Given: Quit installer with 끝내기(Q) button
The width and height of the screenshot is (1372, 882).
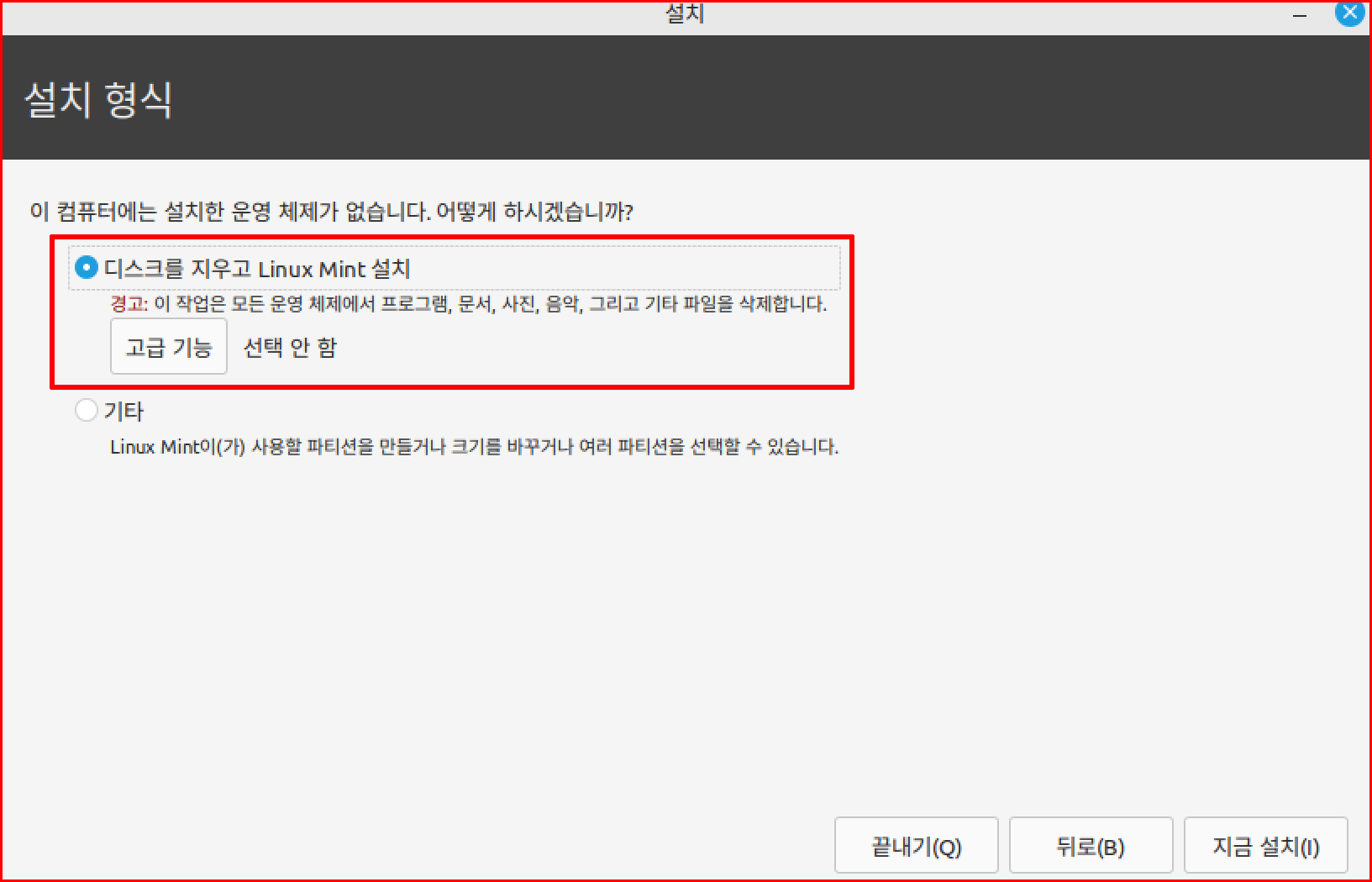Looking at the screenshot, I should 917,846.
